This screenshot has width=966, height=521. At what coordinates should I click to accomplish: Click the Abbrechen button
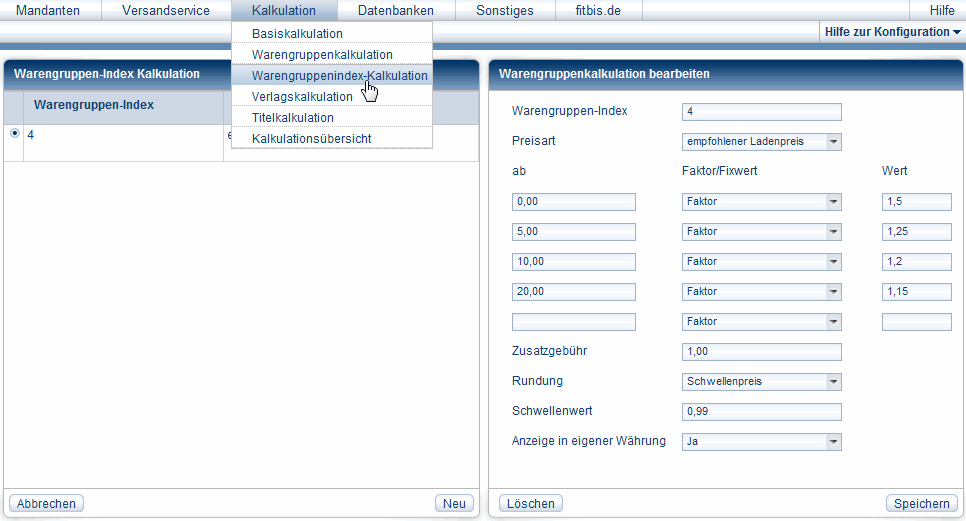46,504
